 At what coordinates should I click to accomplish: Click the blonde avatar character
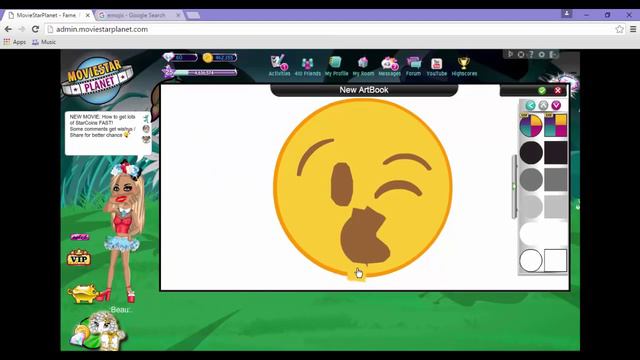(x=124, y=231)
